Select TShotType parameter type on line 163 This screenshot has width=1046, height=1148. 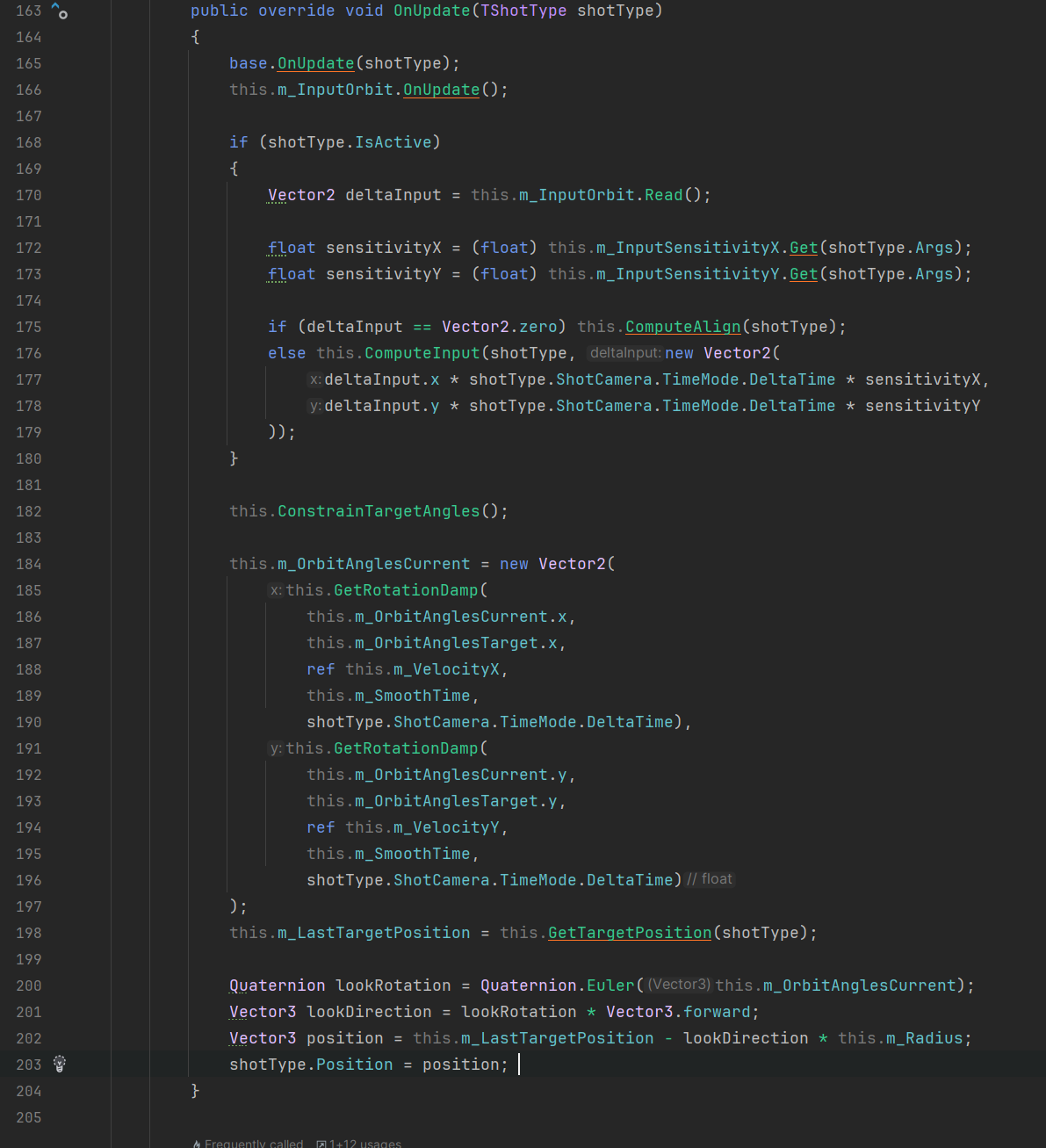coord(523,11)
